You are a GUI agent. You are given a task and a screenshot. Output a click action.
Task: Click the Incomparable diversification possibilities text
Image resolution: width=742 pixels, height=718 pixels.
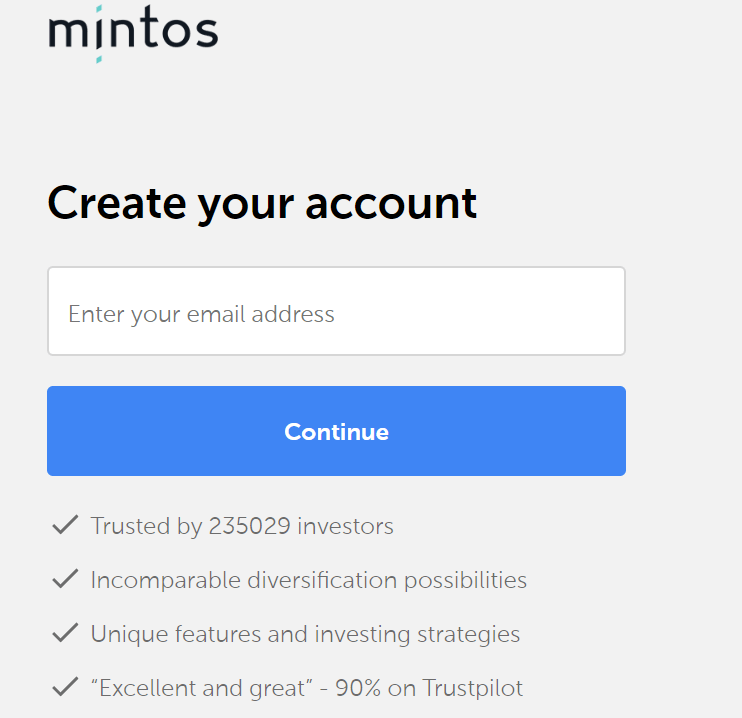(x=308, y=580)
